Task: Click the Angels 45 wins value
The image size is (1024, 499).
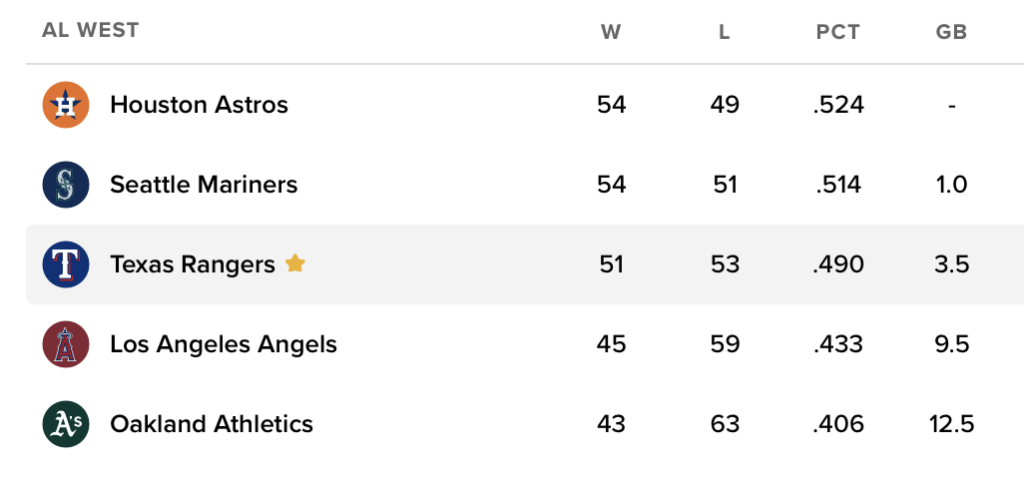Action: click(611, 345)
